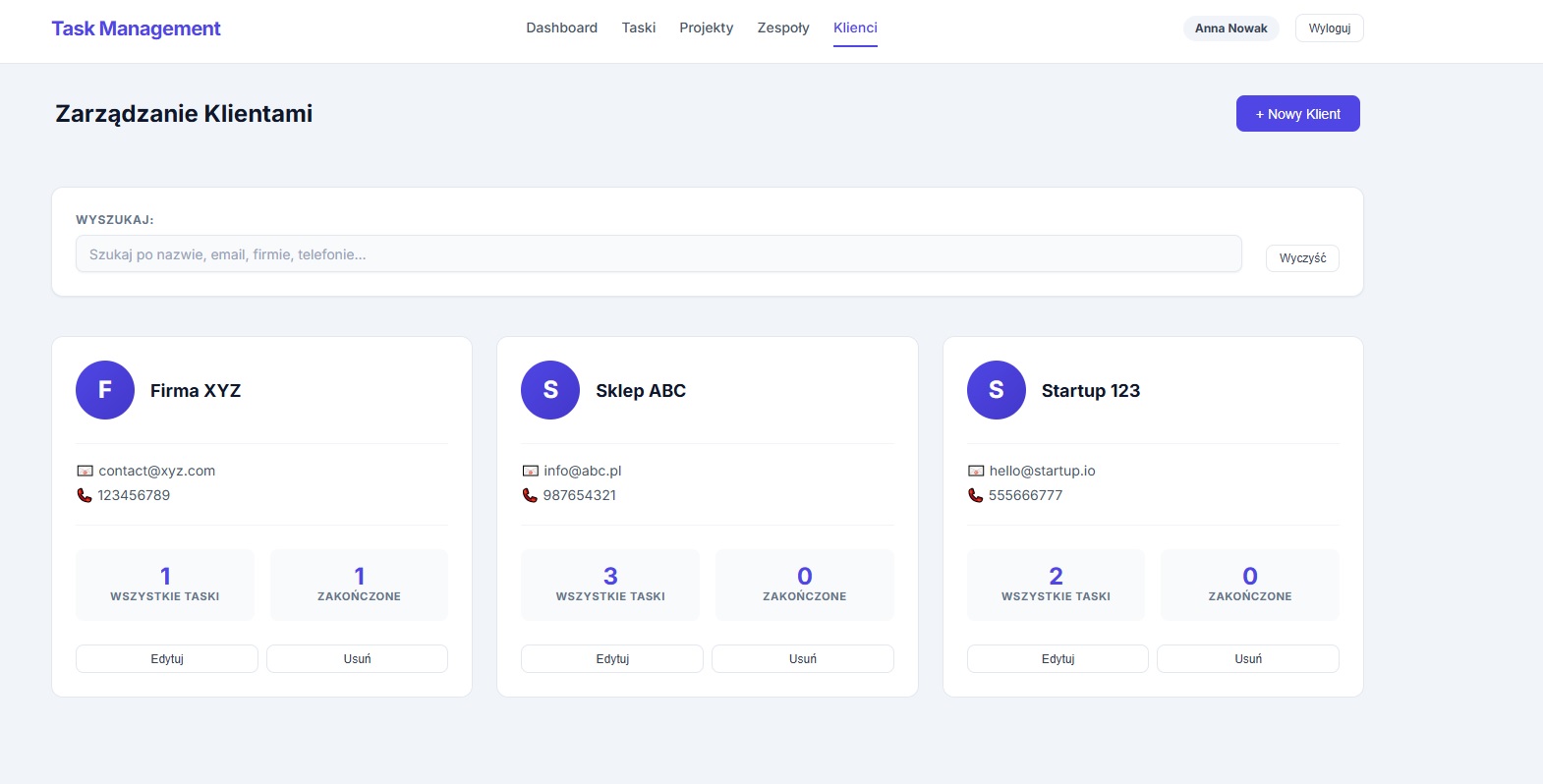The image size is (1543, 784).
Task: Click the Task Management logo link
Action: [x=136, y=28]
